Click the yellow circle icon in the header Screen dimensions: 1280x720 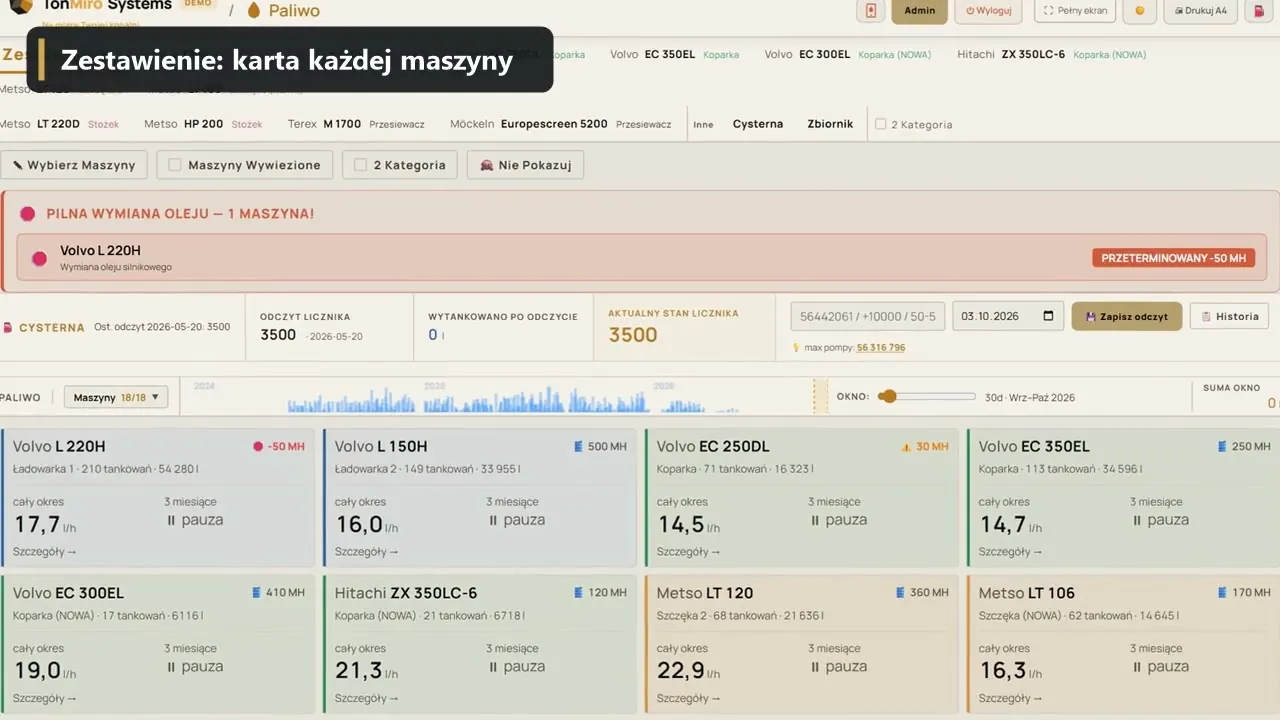[x=1139, y=11]
